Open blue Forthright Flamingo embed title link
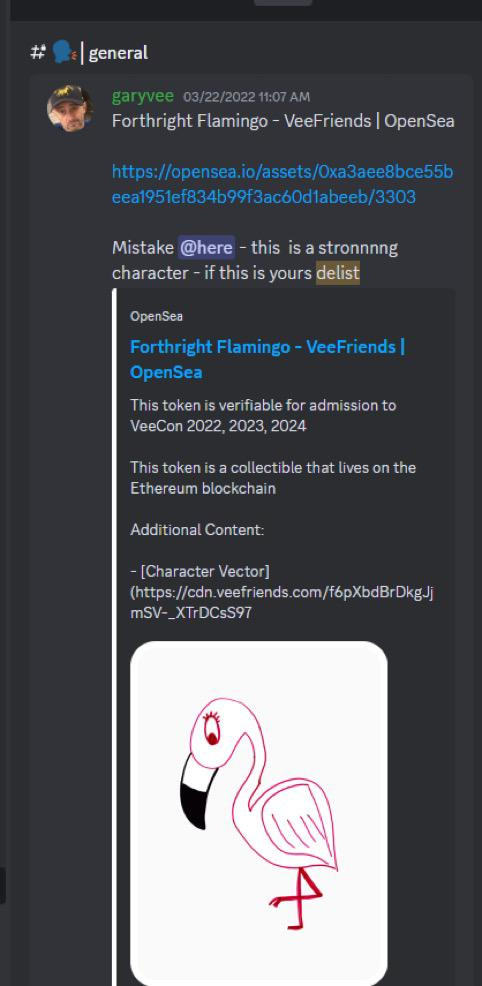Image resolution: width=482 pixels, height=986 pixels. [268, 359]
